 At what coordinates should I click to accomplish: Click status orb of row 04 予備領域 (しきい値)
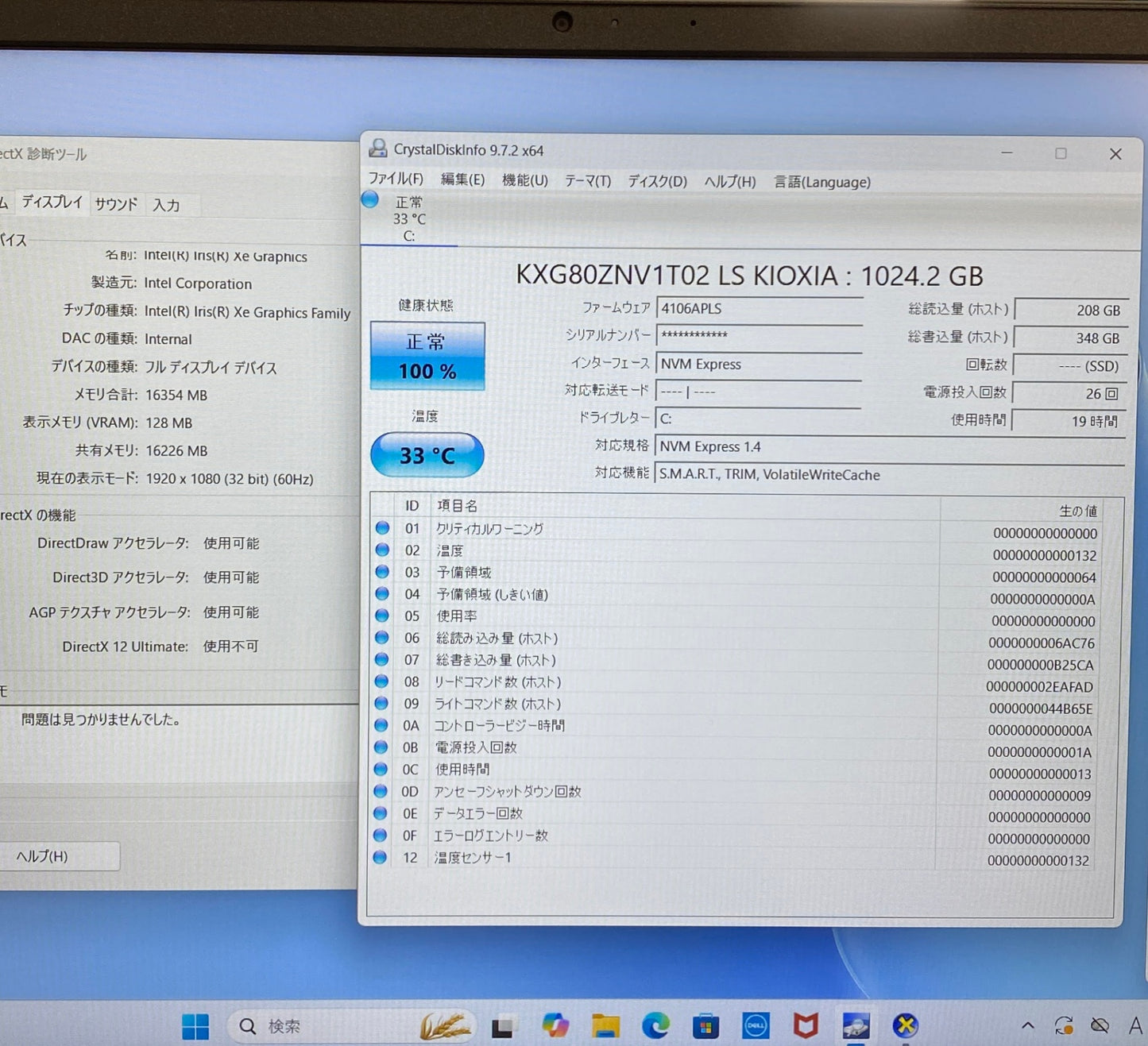coord(382,593)
